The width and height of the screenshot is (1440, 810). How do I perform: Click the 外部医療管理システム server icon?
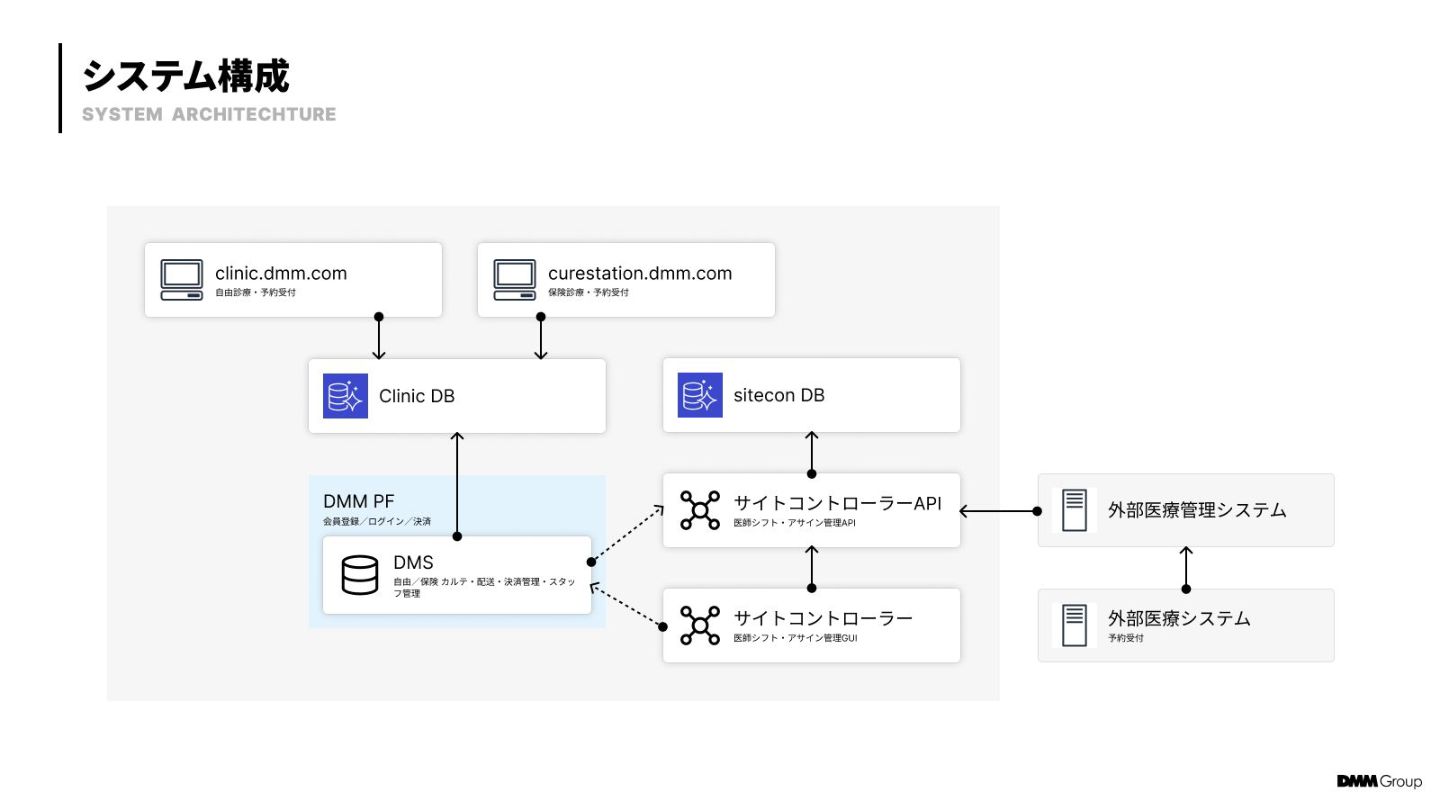point(1075,510)
